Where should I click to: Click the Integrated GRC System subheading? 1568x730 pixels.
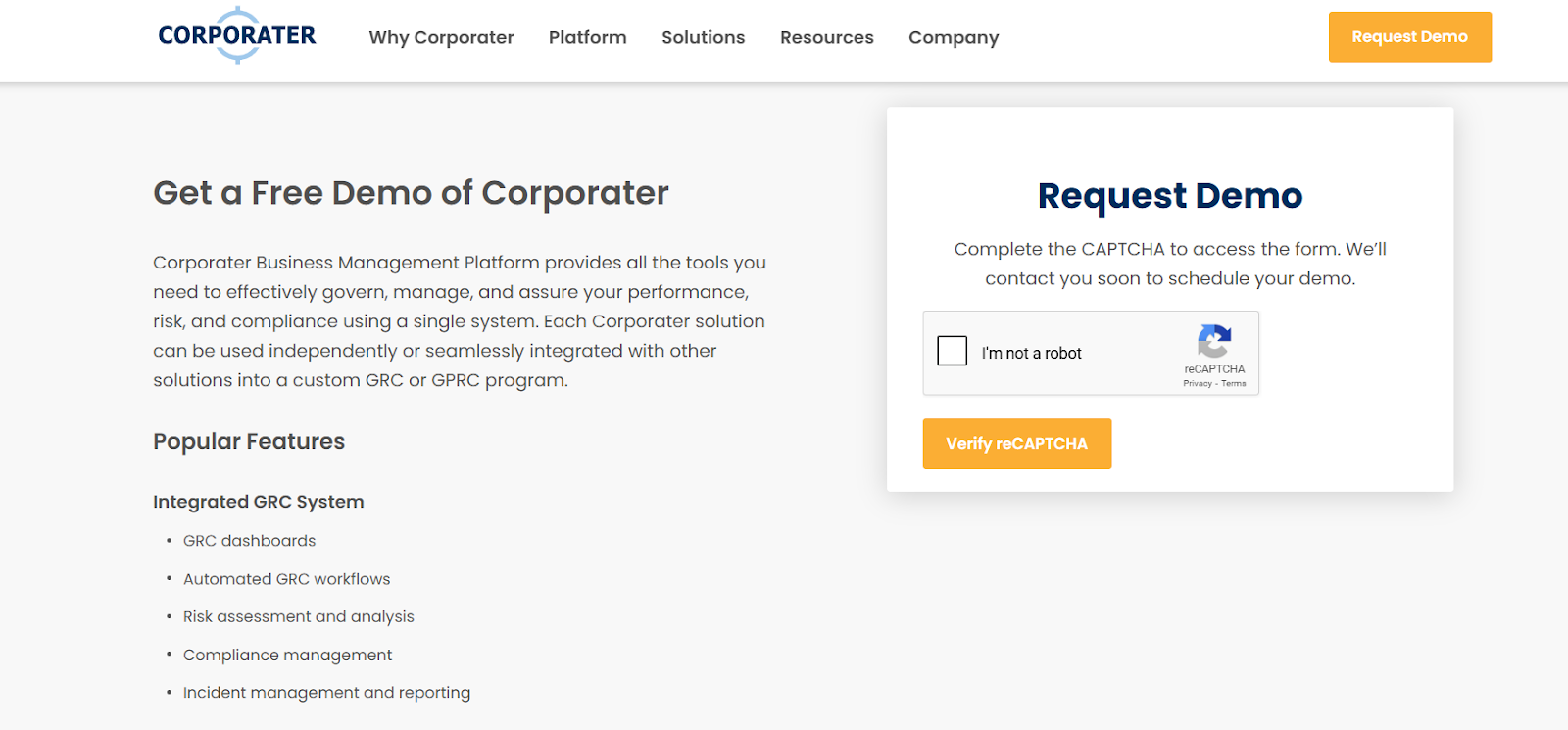coord(259,502)
